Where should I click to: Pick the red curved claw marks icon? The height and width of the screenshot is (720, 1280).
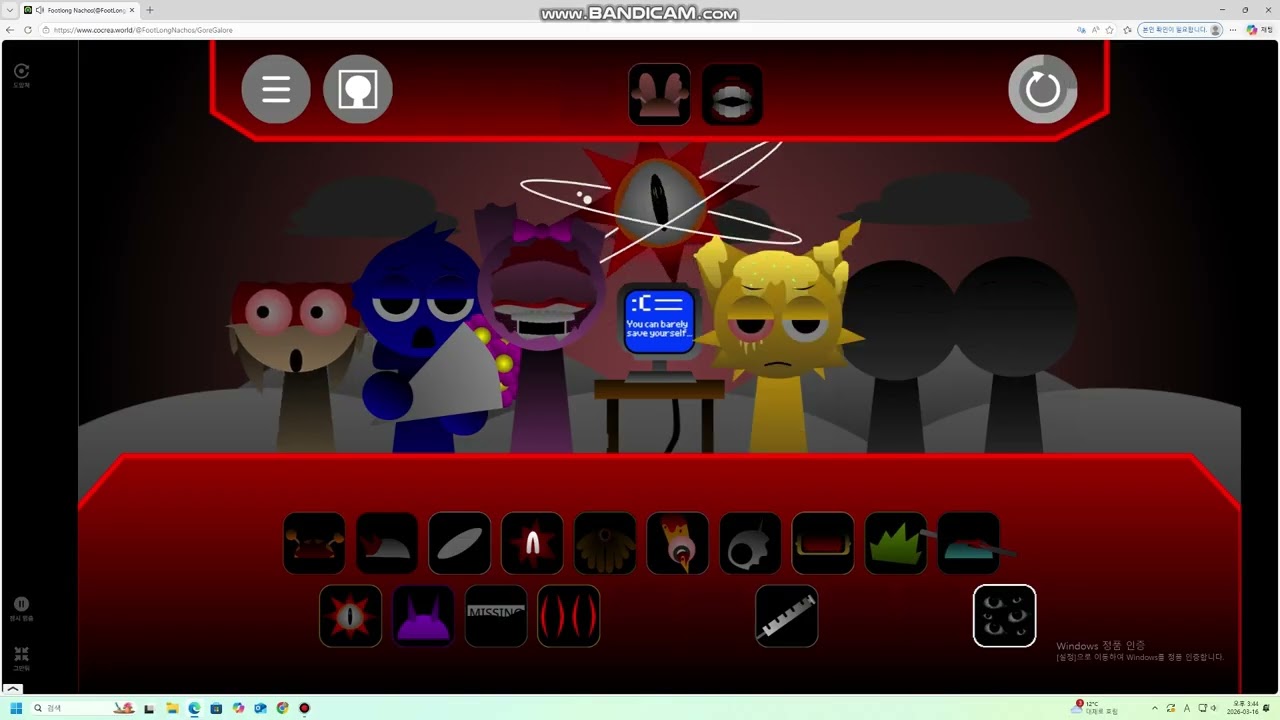569,616
